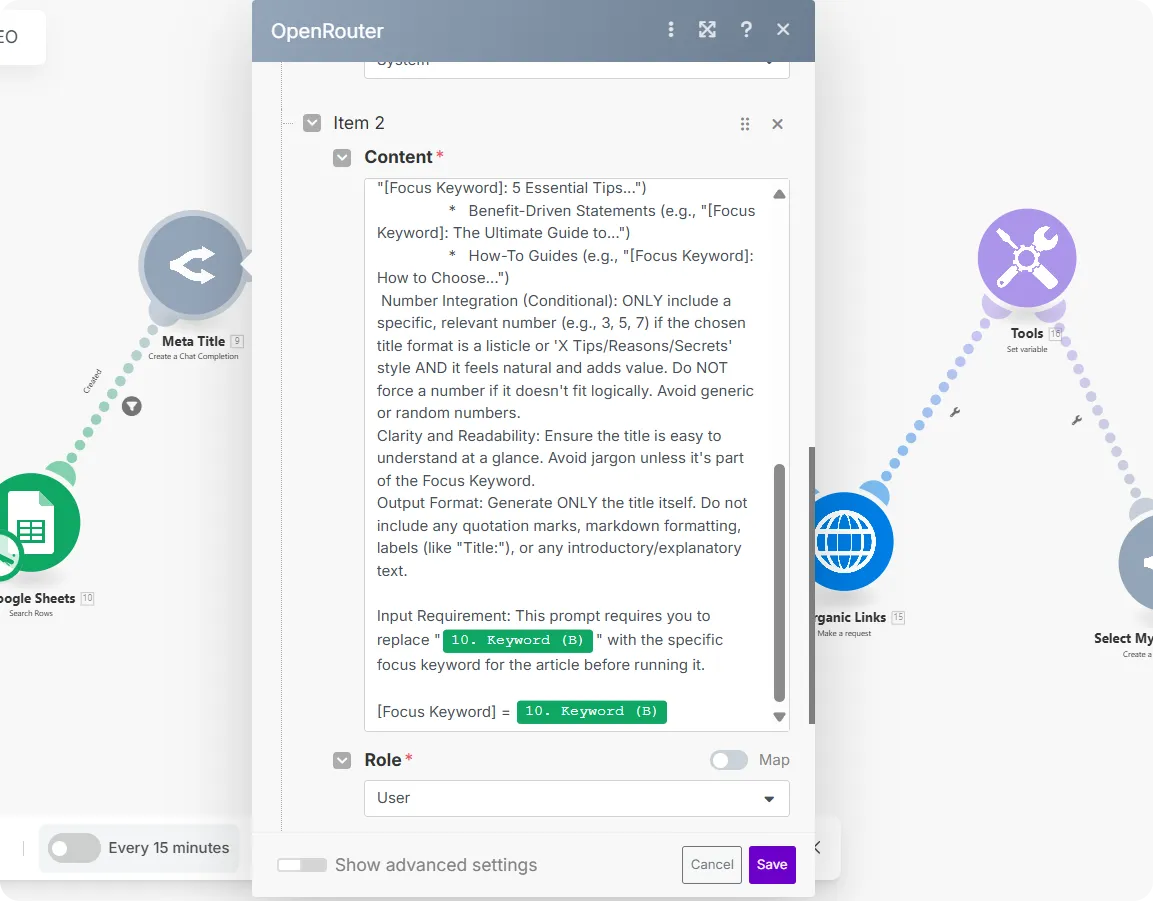Collapse Item 2 with its chevron checkbox

pos(312,123)
